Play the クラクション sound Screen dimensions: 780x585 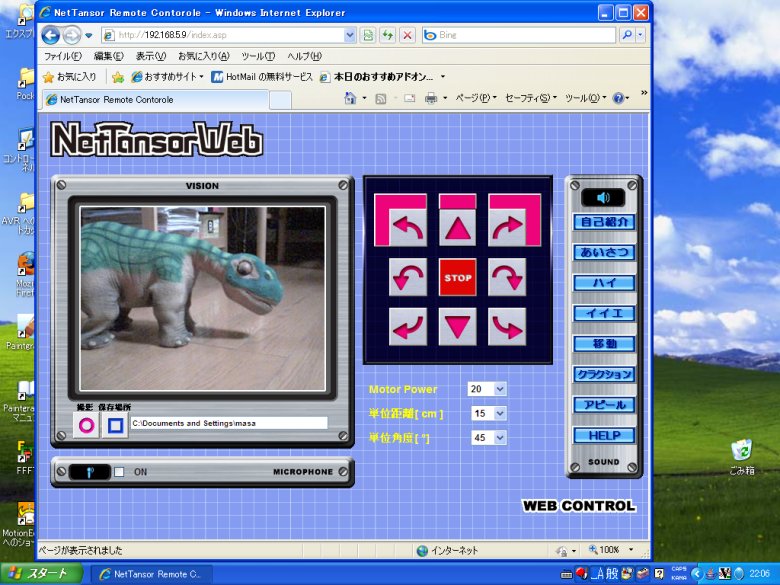tap(604, 374)
